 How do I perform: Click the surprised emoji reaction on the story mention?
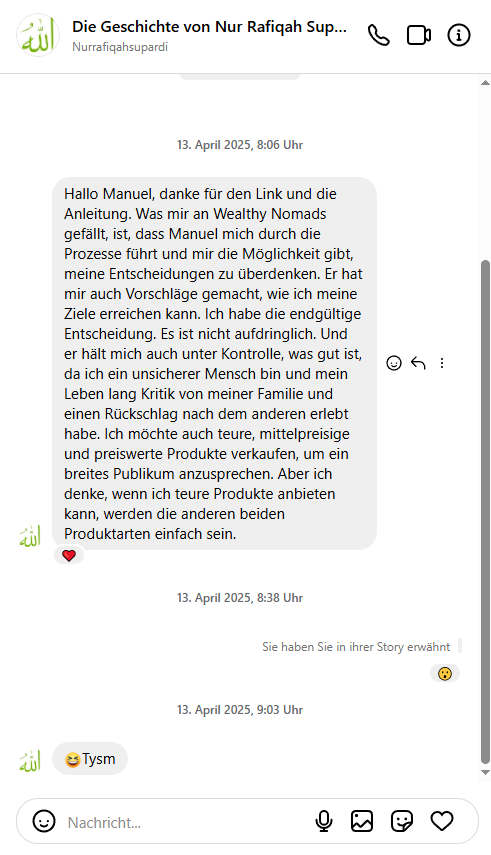tap(445, 673)
